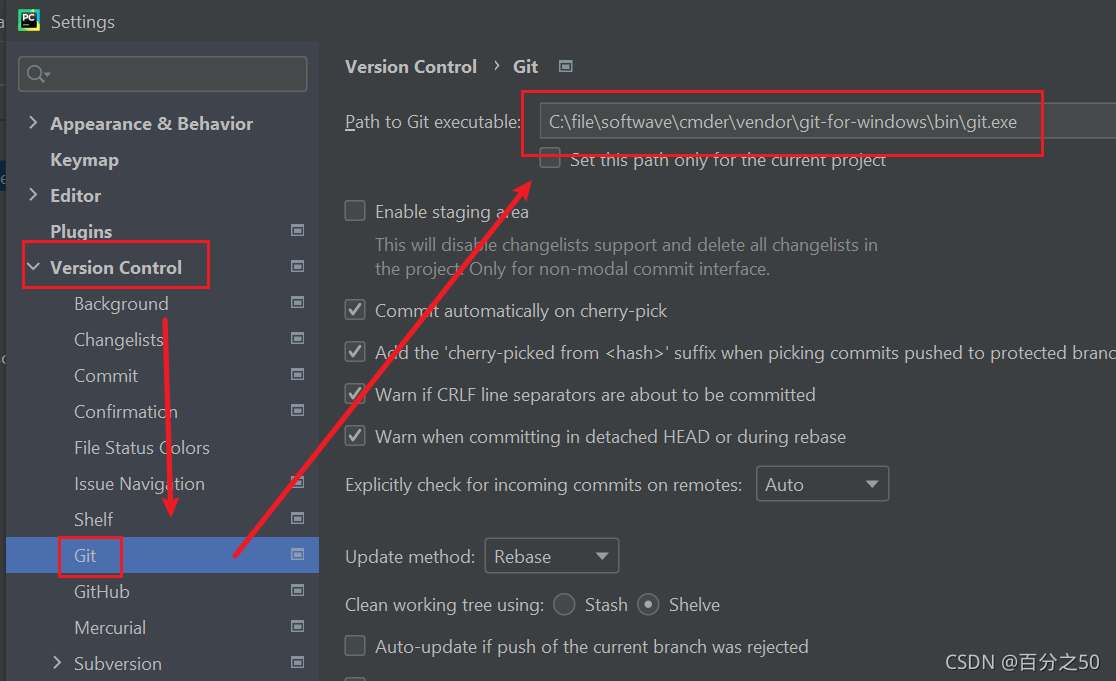The width and height of the screenshot is (1116, 681).
Task: Click Version Control in the breadcrumb
Action: (411, 67)
